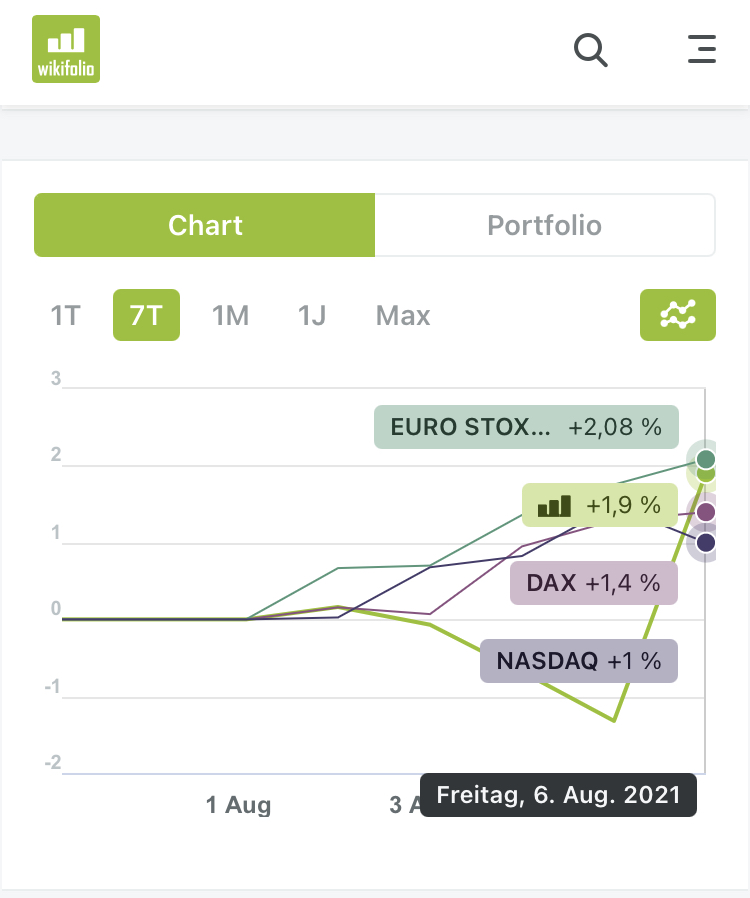
Task: Click the DAX +1,4 % label
Action: click(x=593, y=582)
